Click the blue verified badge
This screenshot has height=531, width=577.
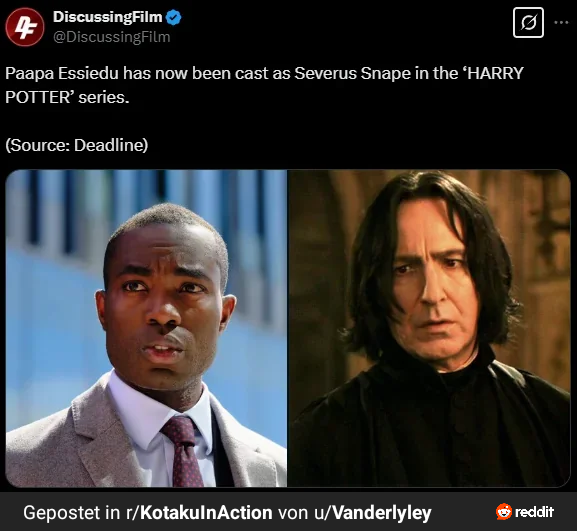173,17
